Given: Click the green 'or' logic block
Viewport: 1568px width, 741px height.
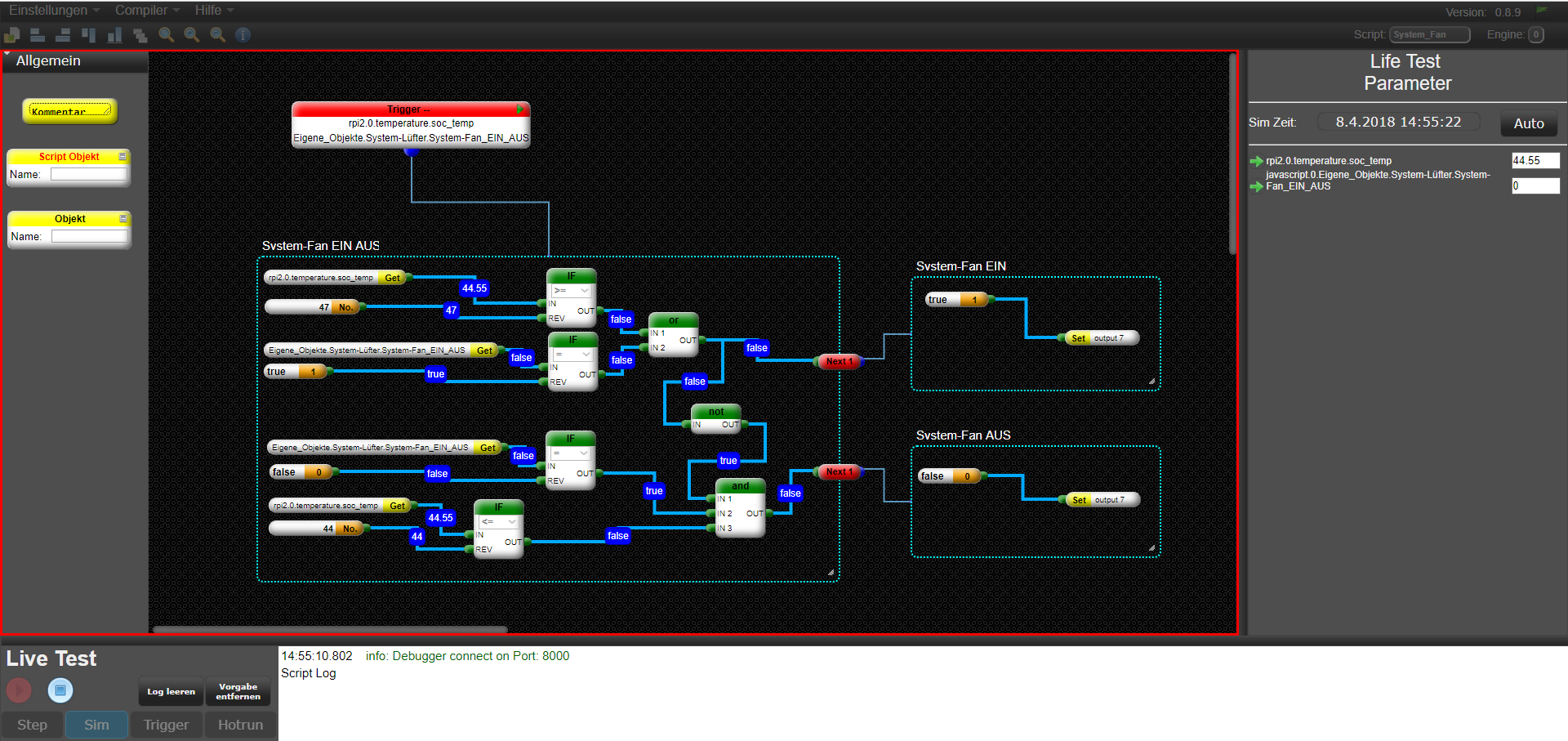Looking at the screenshot, I should [674, 335].
